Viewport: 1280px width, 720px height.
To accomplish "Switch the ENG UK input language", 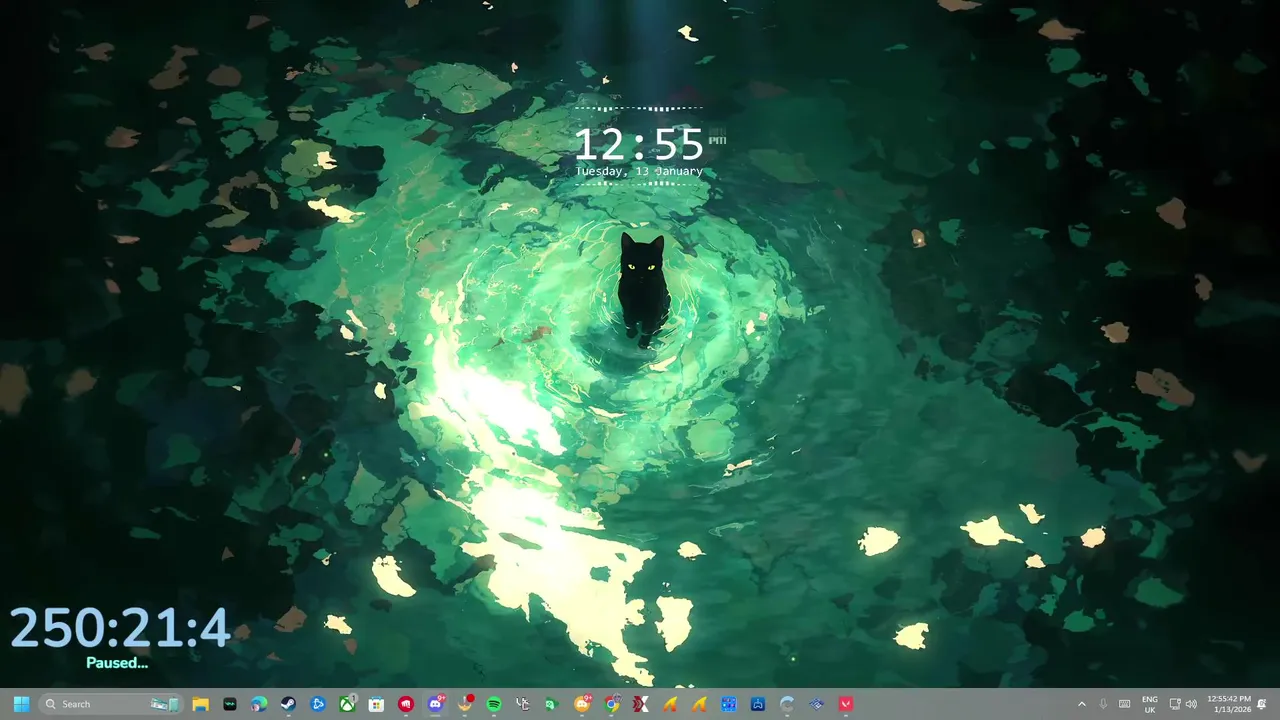I will point(1150,704).
